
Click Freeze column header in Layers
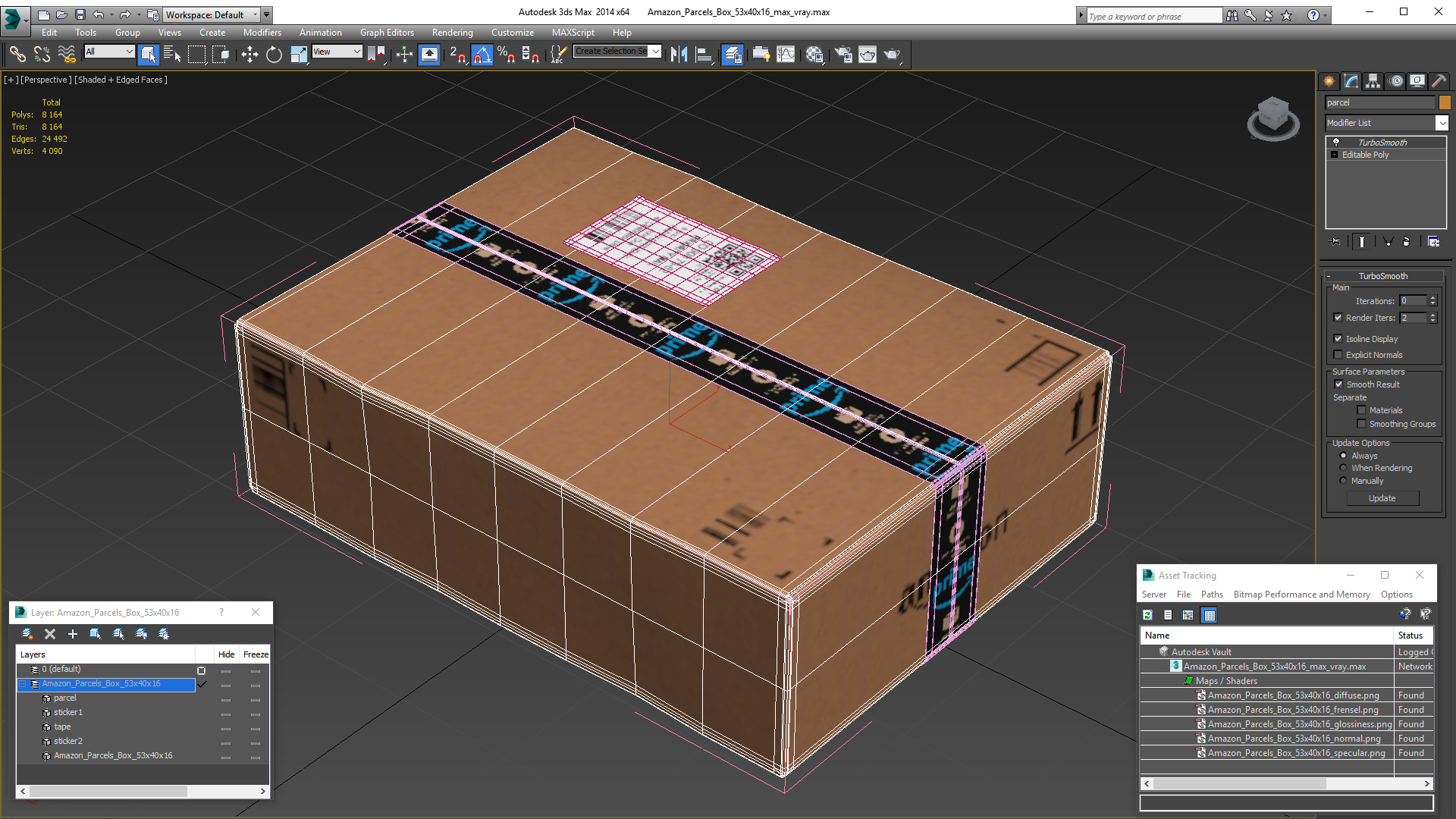[x=256, y=654]
